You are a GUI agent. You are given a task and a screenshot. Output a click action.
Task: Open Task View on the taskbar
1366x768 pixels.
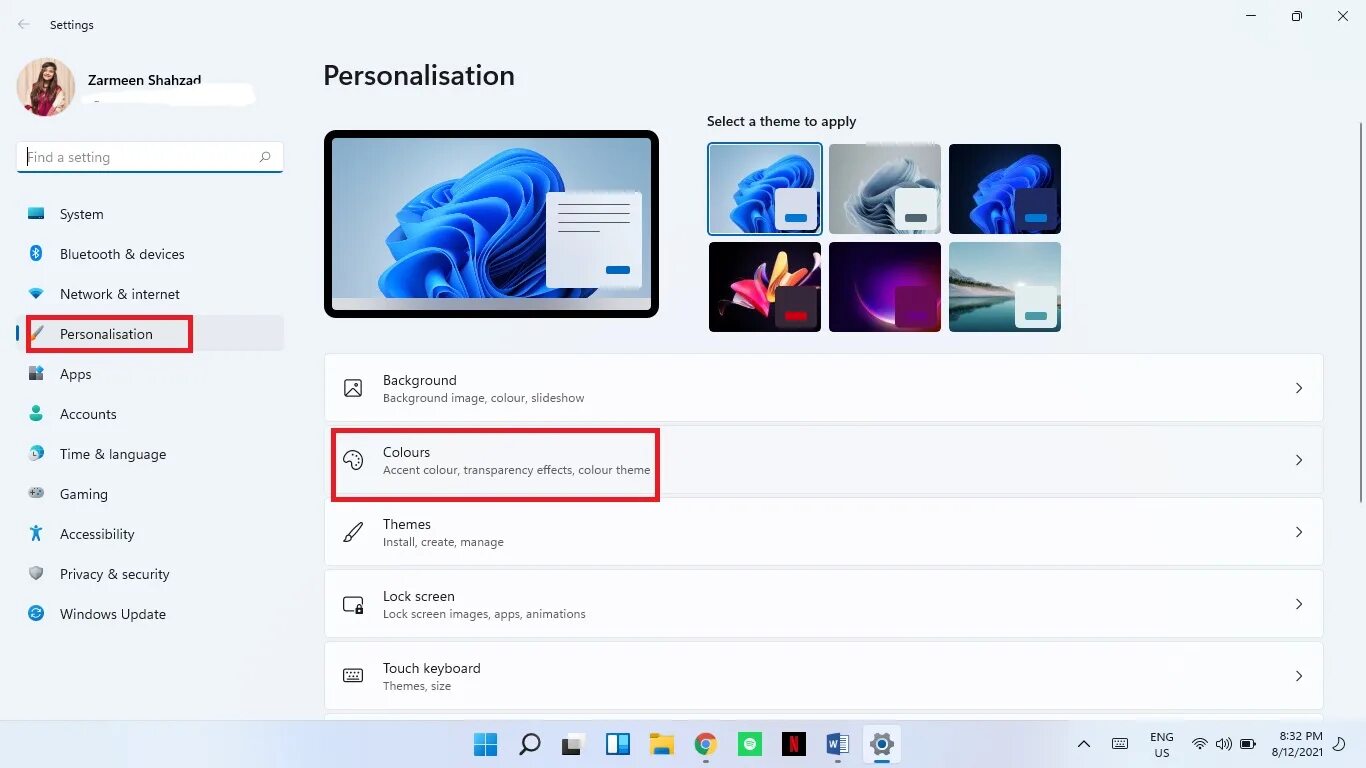[573, 744]
